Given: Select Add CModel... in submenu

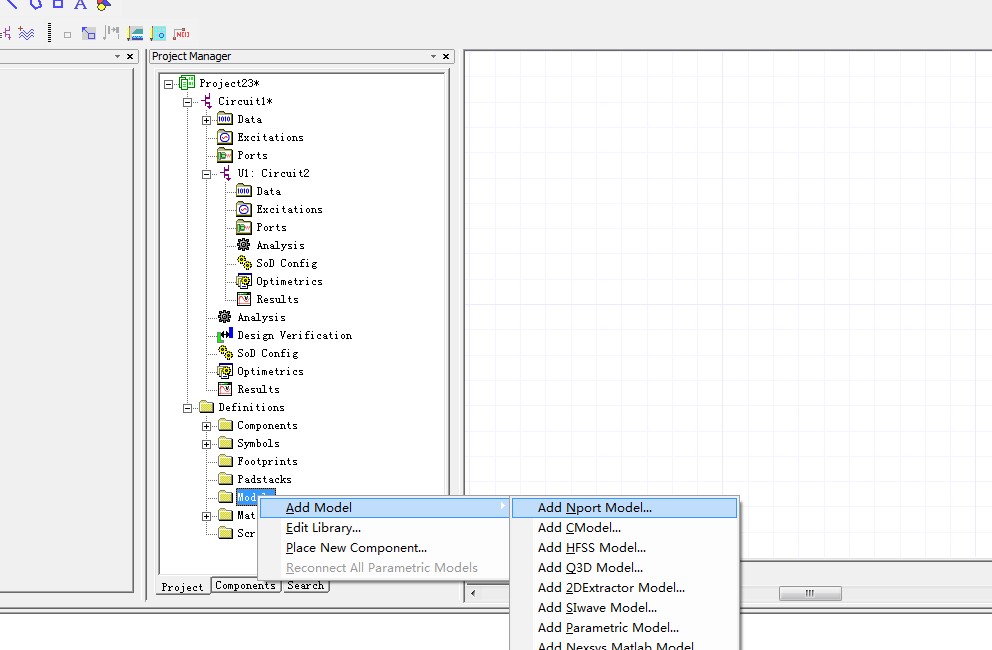Looking at the screenshot, I should coord(624,528).
